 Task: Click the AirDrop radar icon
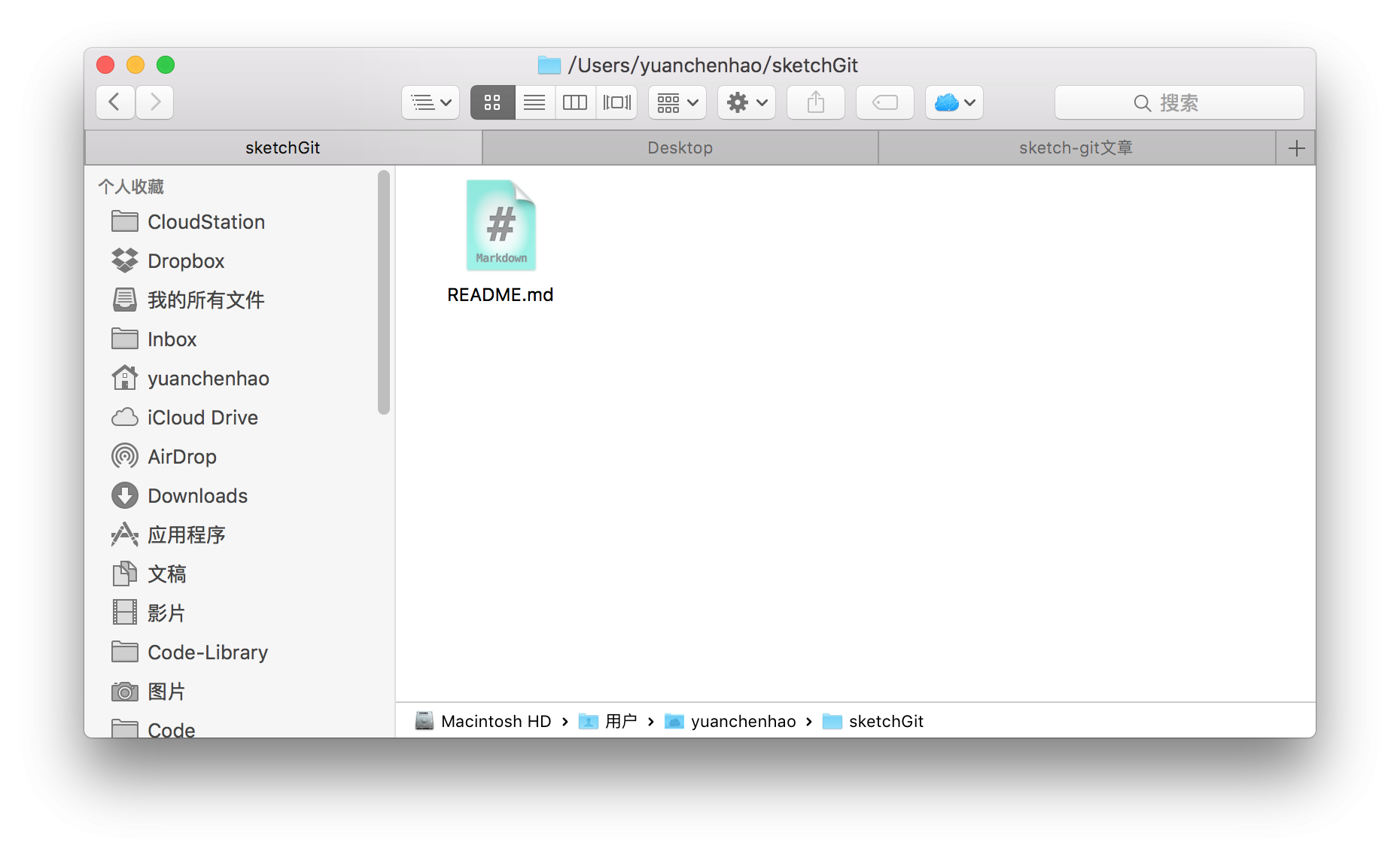pyautogui.click(x=125, y=456)
